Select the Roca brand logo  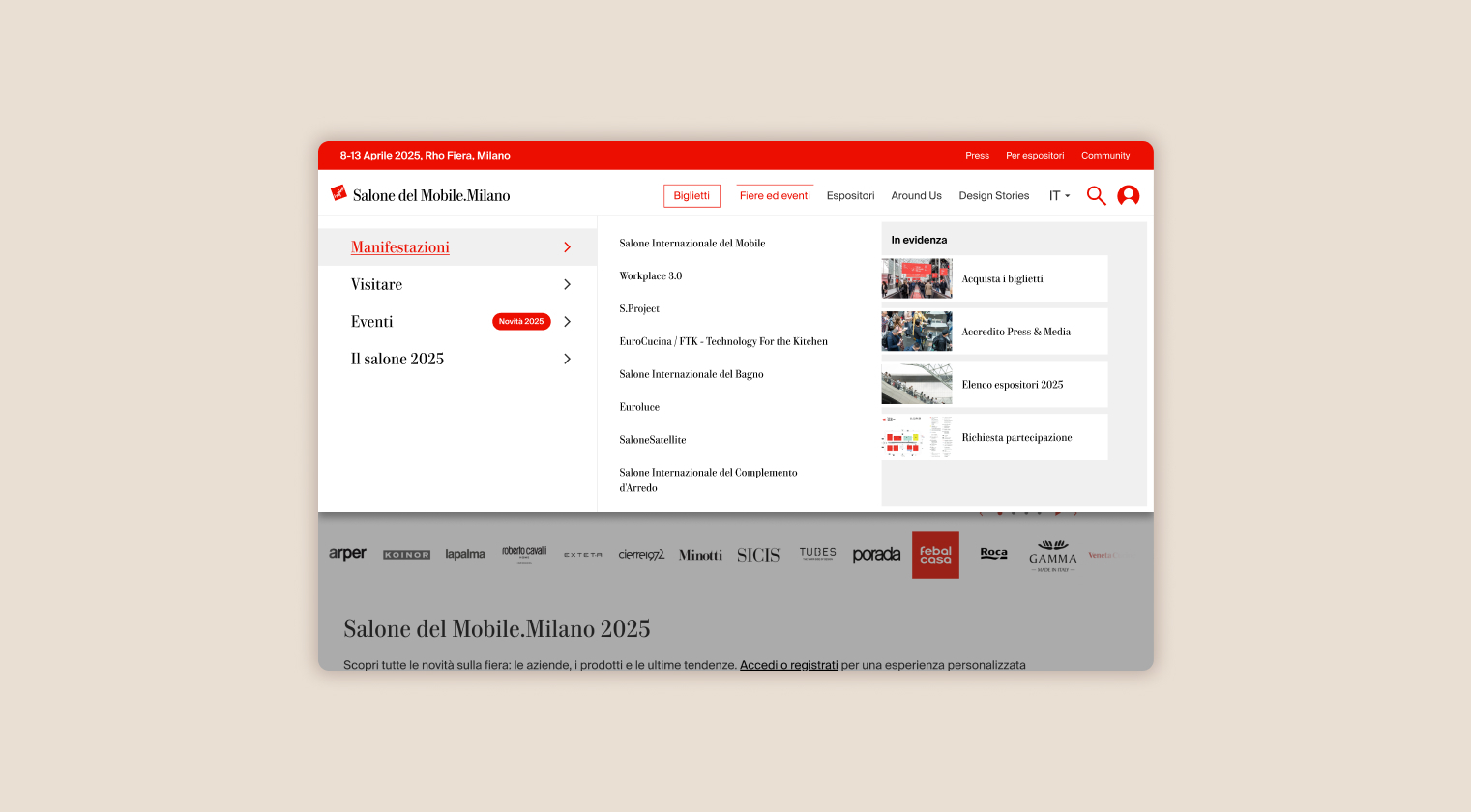coord(993,553)
